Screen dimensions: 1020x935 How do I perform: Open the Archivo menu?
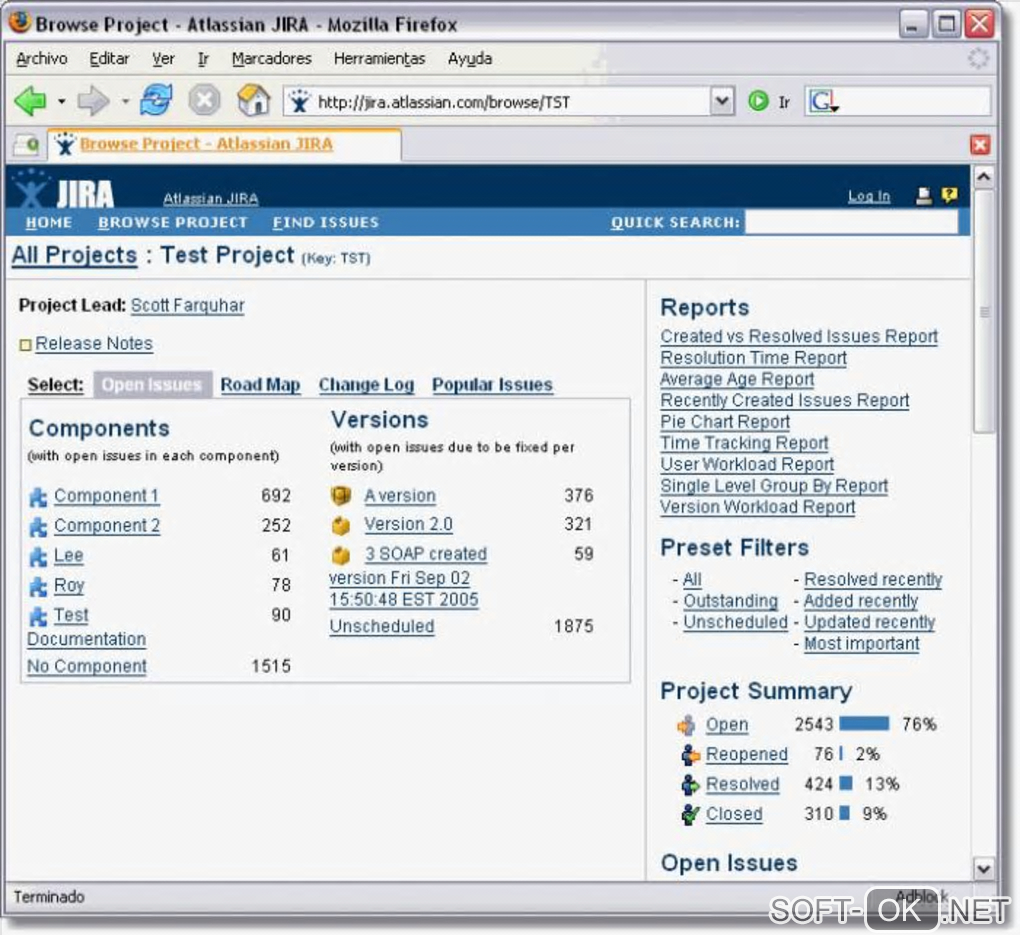[x=42, y=59]
